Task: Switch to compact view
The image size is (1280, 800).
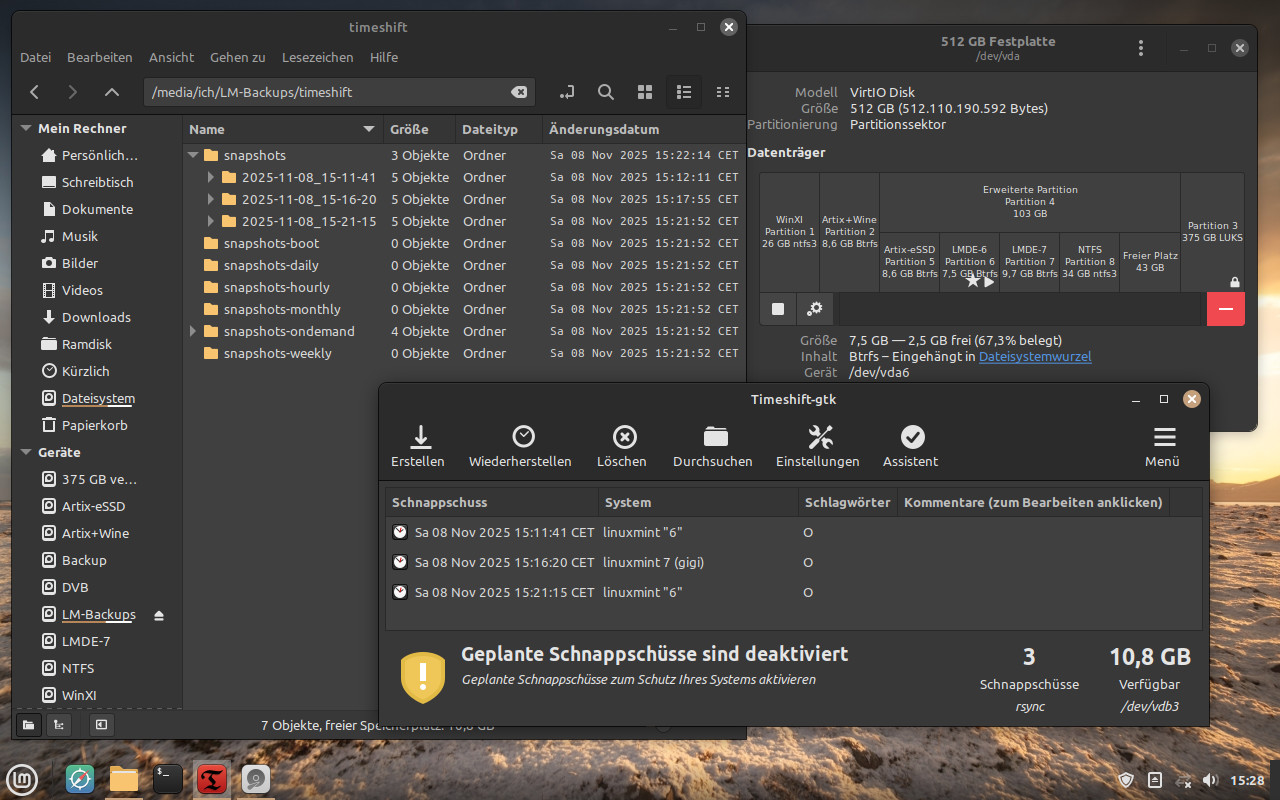Action: [x=723, y=92]
